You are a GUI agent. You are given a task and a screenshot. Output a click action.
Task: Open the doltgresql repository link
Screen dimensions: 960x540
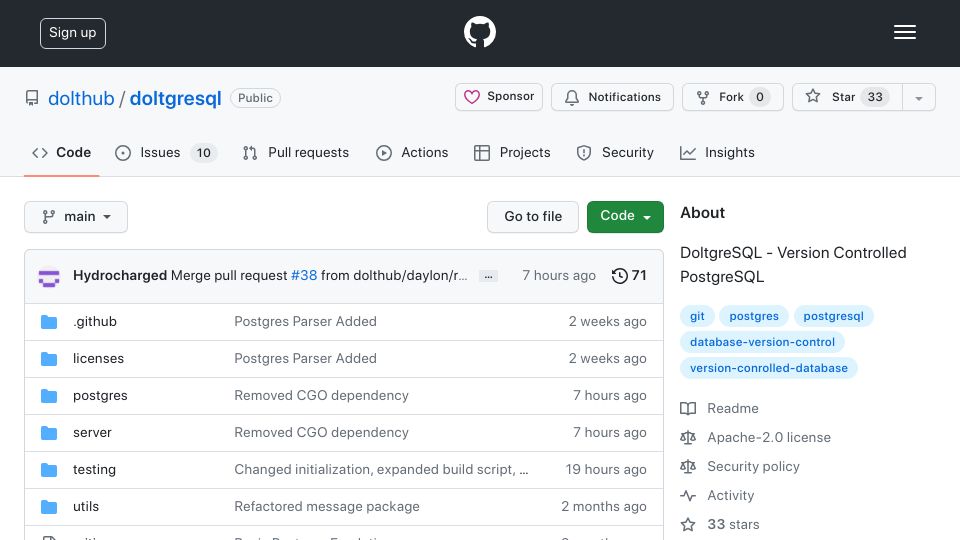[x=175, y=99]
